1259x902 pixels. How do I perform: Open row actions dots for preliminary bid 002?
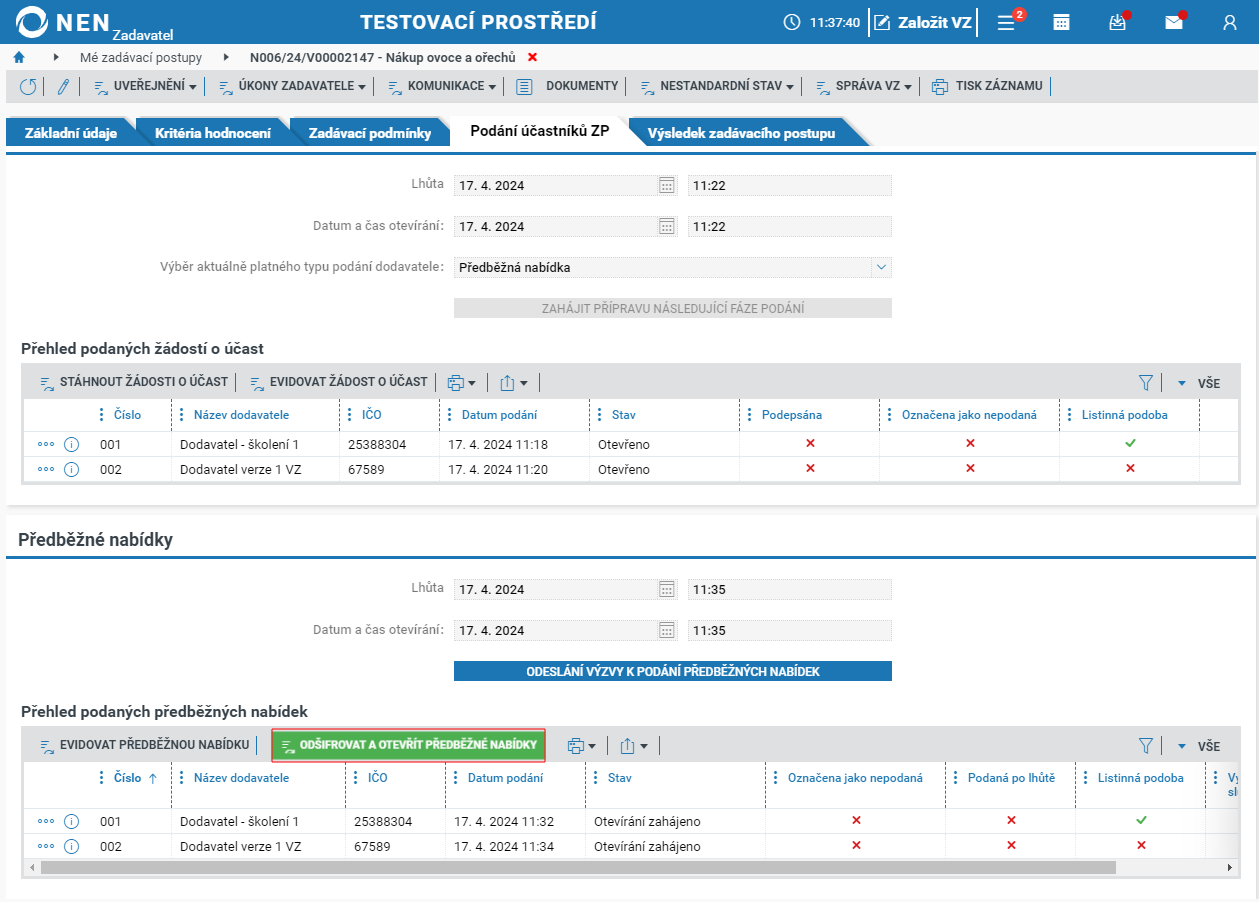pos(46,846)
